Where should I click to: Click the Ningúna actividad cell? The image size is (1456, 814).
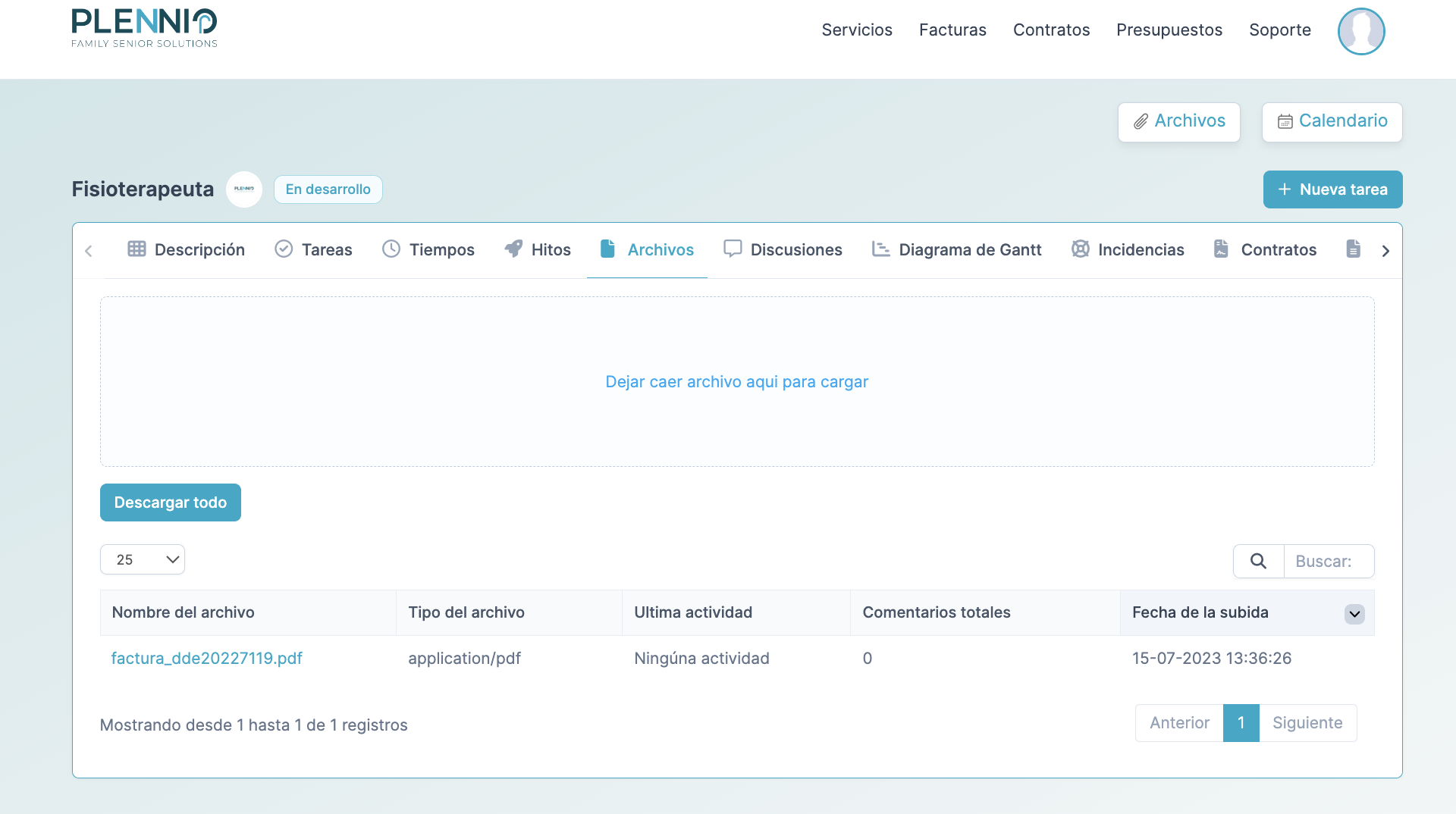click(701, 659)
